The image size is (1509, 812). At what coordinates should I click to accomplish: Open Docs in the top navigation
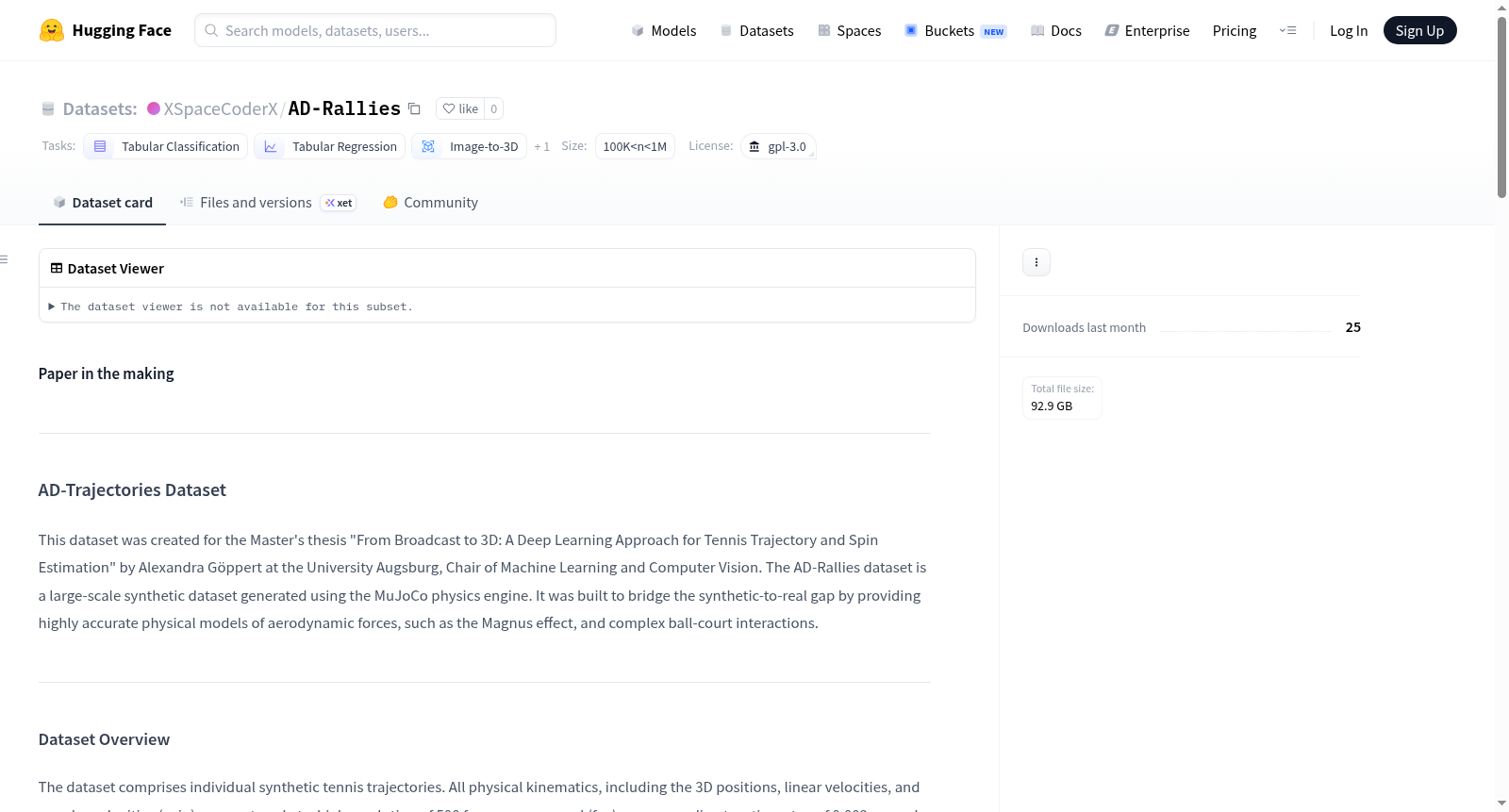1056,30
